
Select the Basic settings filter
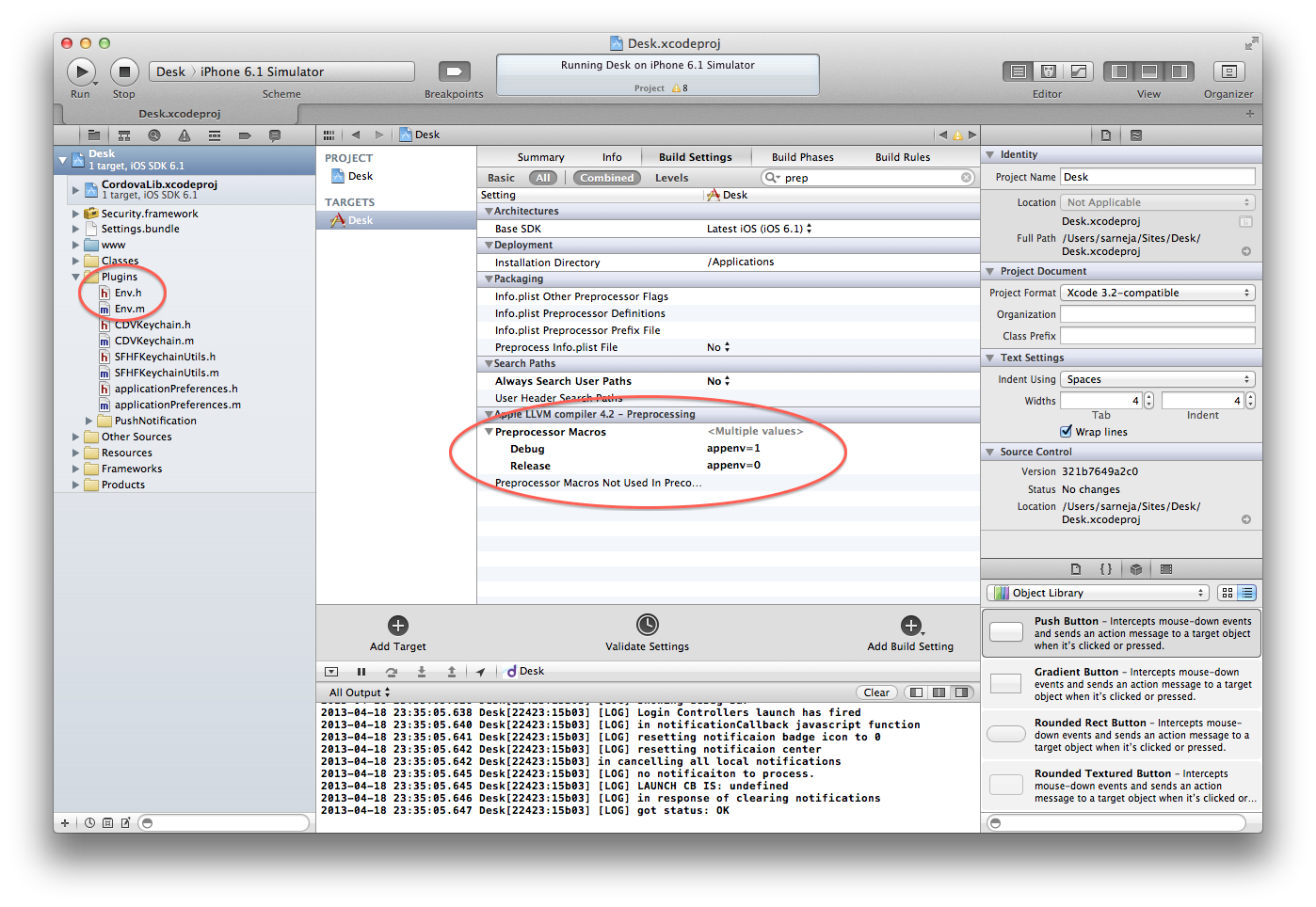coord(501,178)
